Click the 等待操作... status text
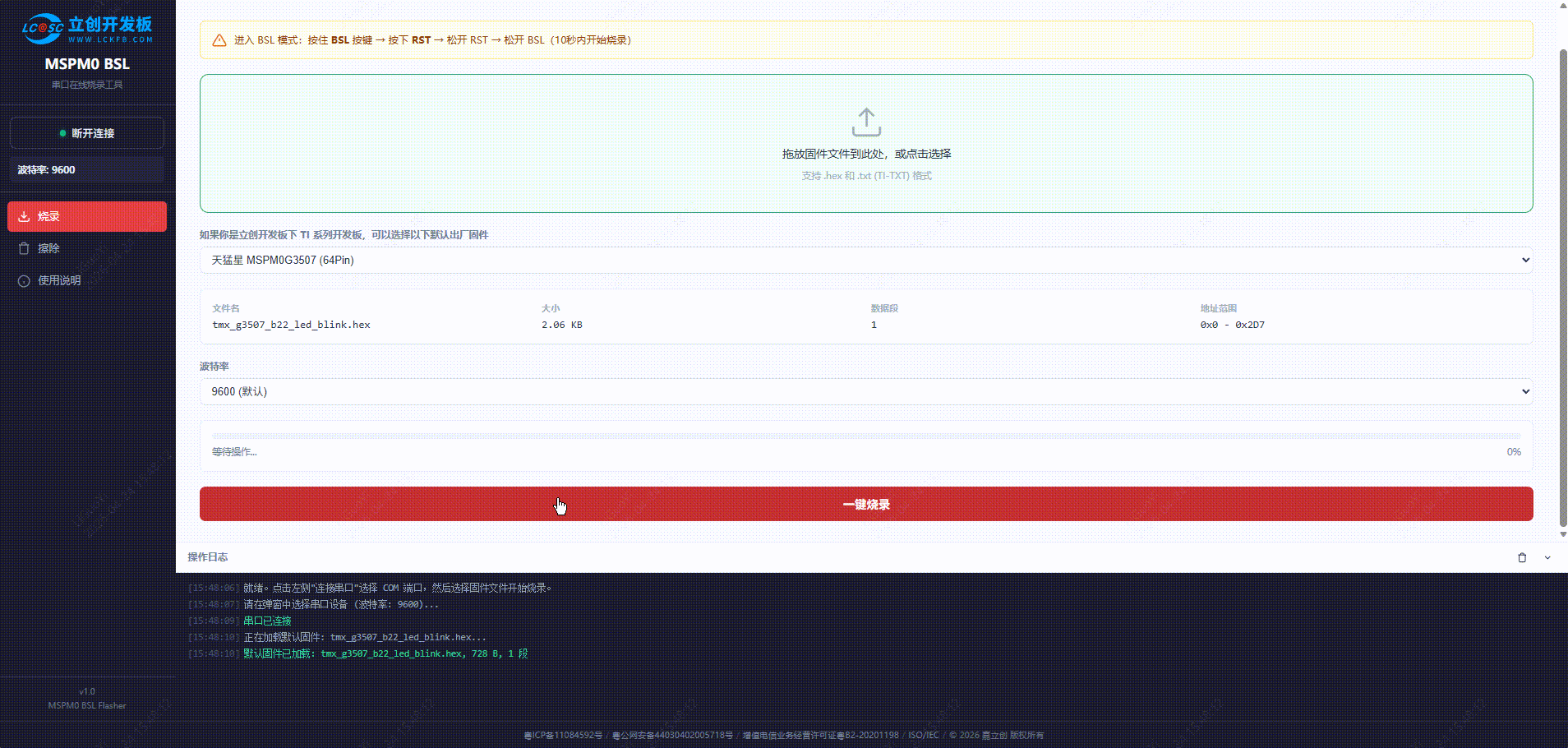The width and height of the screenshot is (1568, 748). click(234, 452)
